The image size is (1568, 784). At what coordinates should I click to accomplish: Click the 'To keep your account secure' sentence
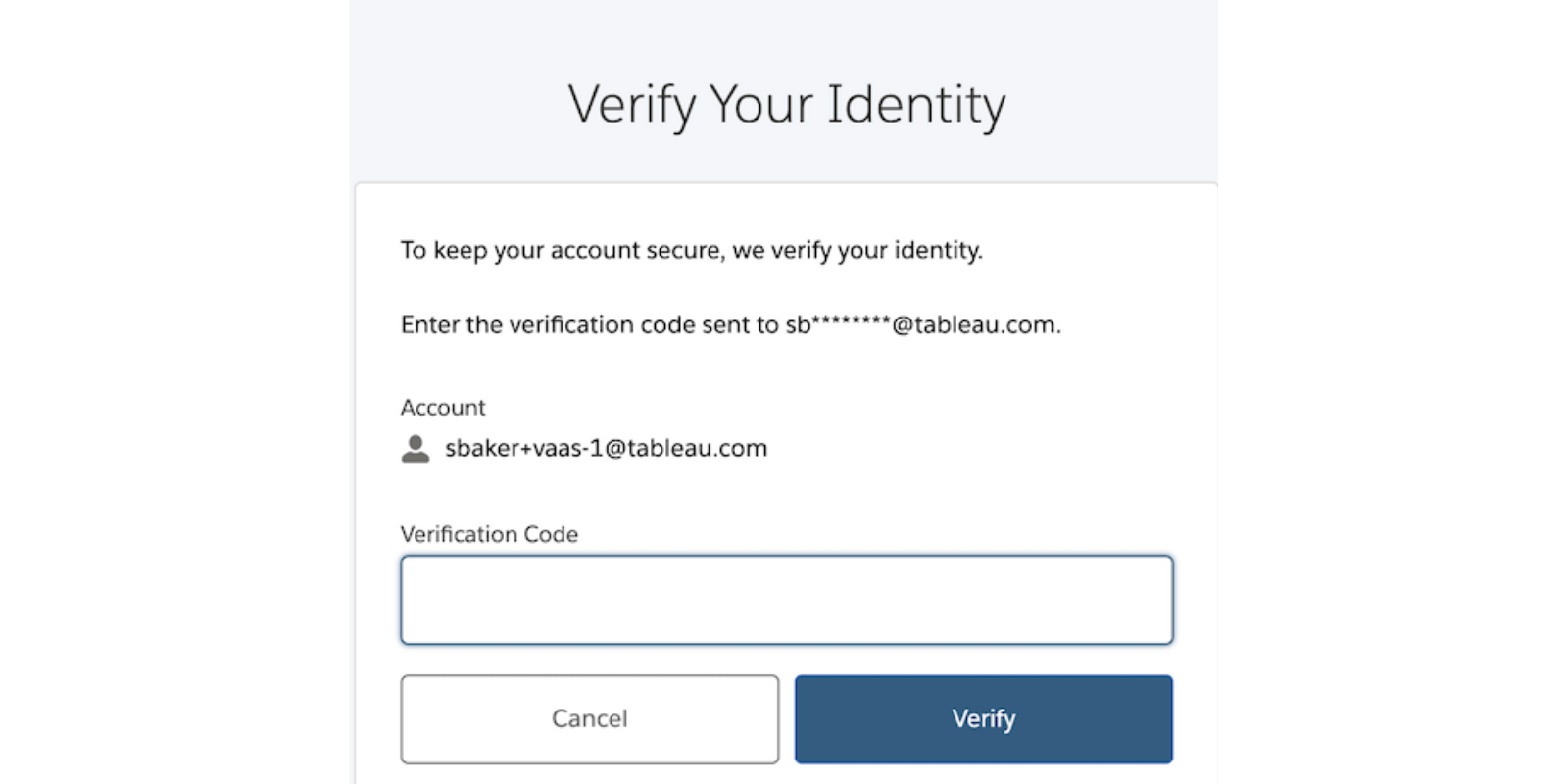click(x=691, y=250)
